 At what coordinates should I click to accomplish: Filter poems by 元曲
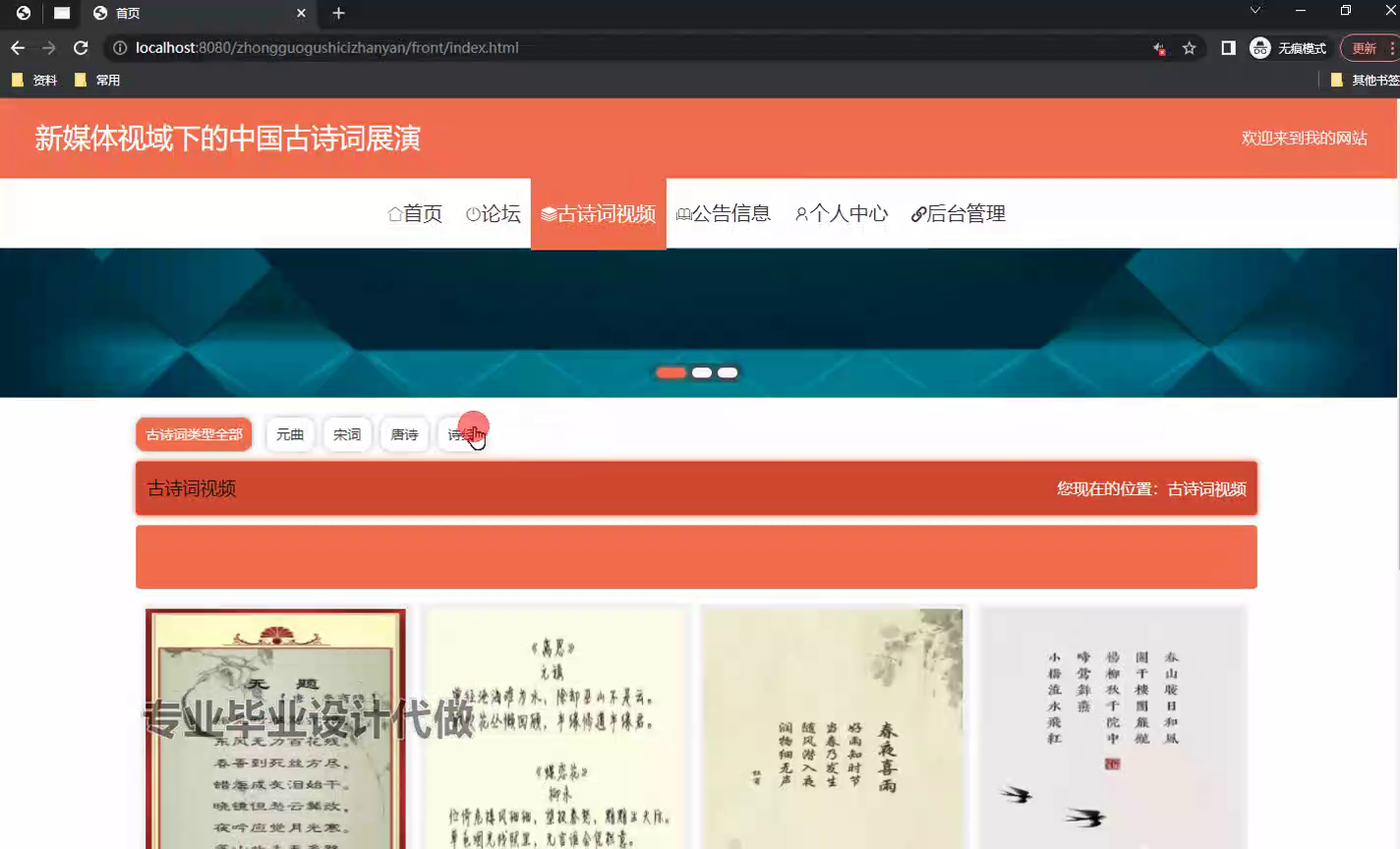pyautogui.click(x=290, y=434)
